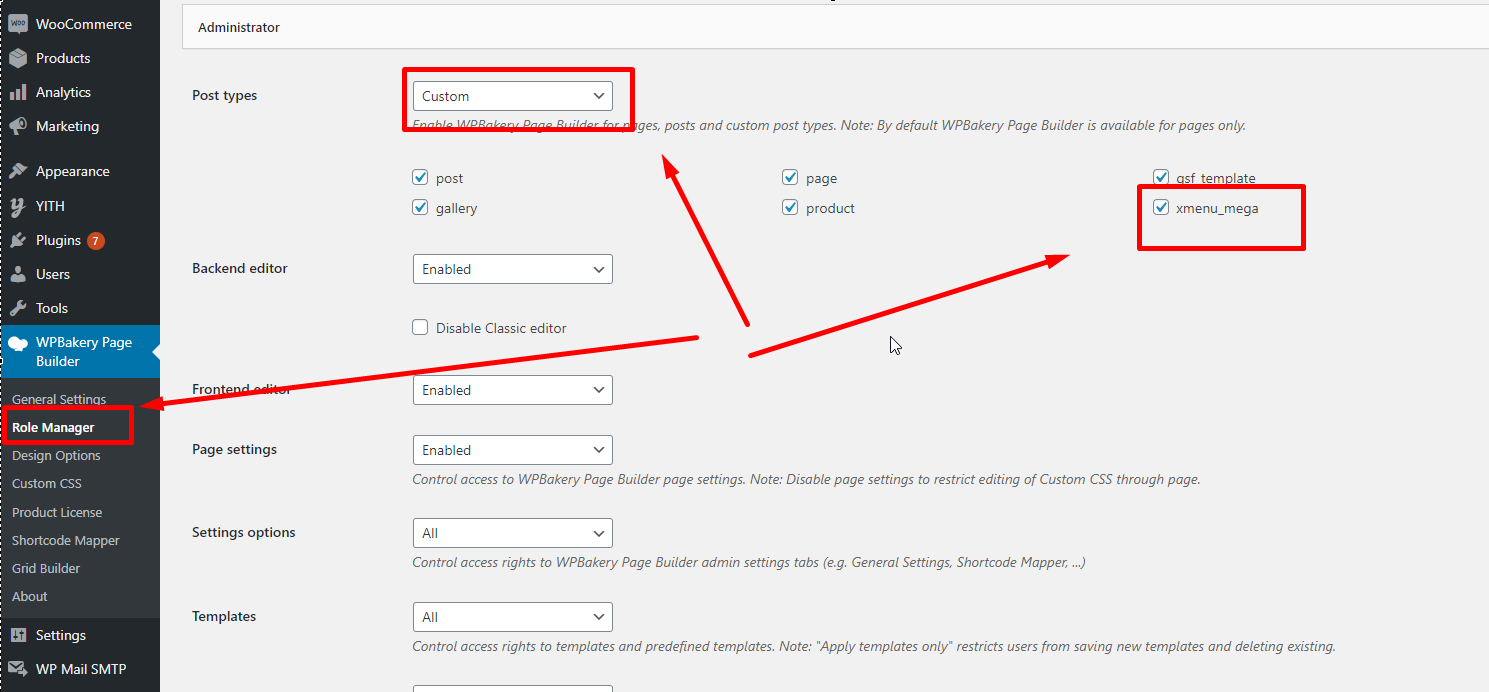Screen dimensions: 1489x692
Task: Click the Appearance paintbrush icon
Action: [x=18, y=172]
